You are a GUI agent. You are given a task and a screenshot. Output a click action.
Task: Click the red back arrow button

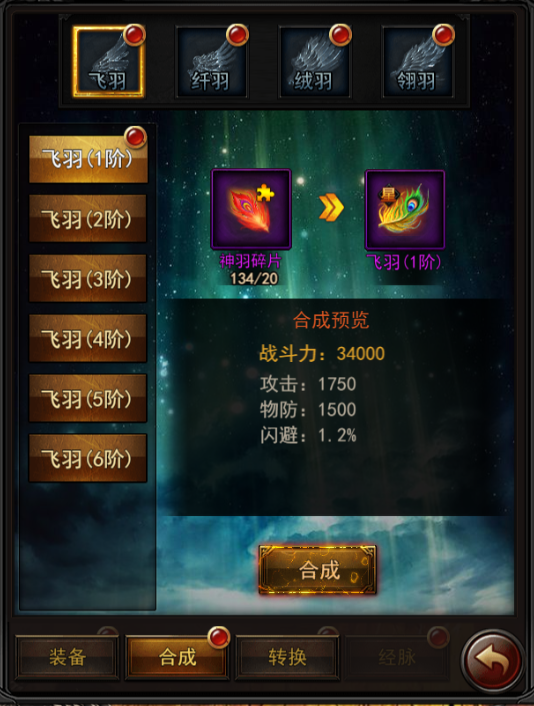(493, 661)
